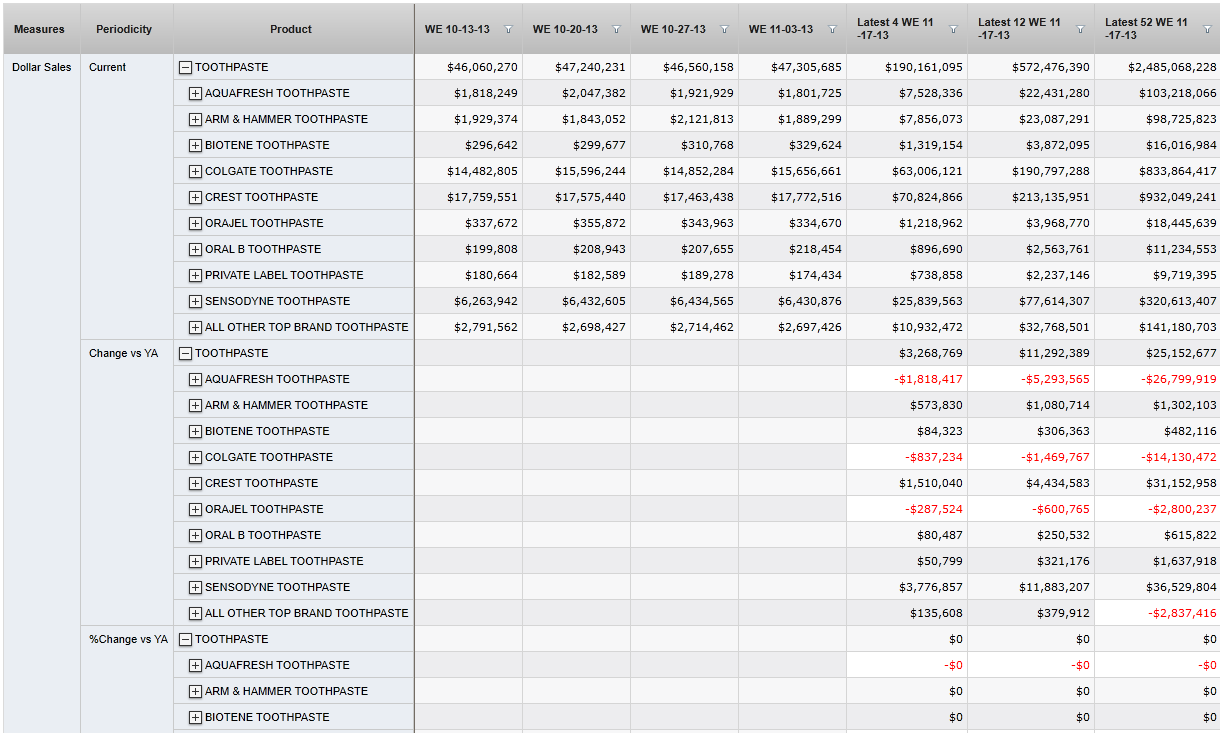1220x733 pixels.
Task: Expand COLGATE TOOTHPASTE in Current section
Action: [x=195, y=172]
